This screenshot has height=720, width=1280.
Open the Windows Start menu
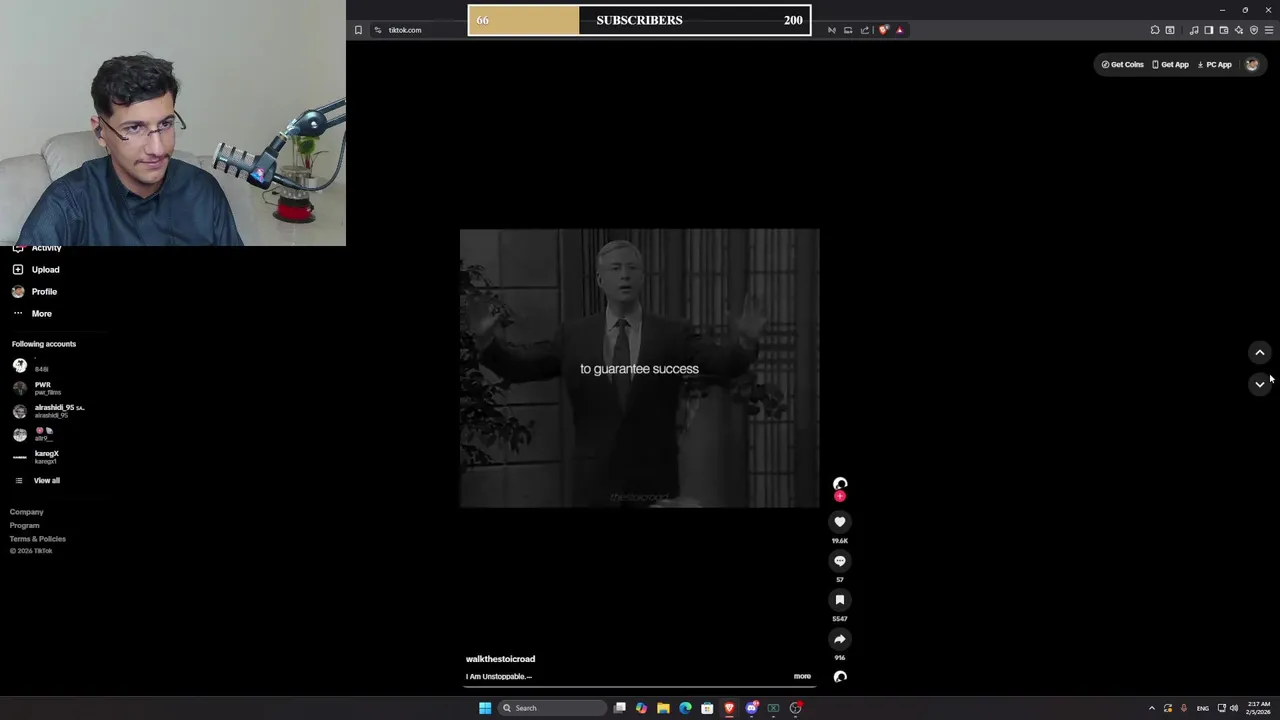485,708
